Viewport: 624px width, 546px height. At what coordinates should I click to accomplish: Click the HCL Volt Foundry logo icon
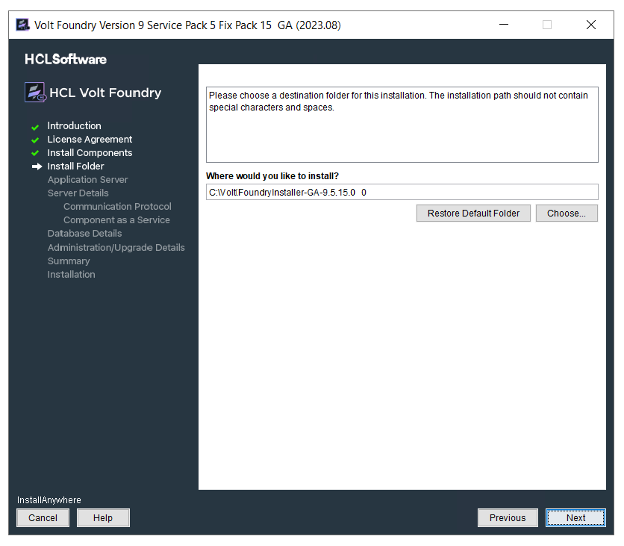35,92
